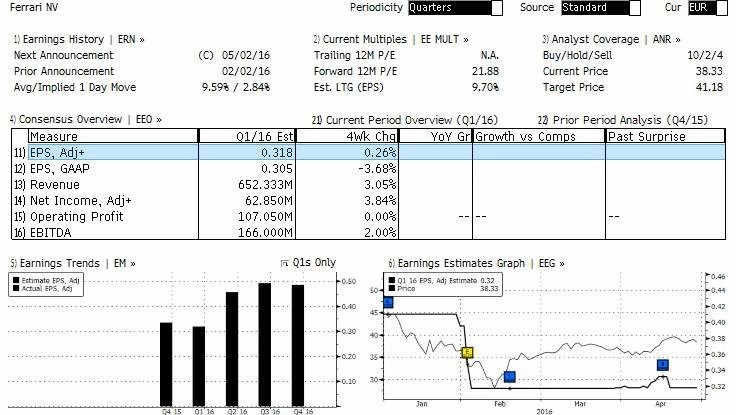The height and width of the screenshot is (415, 736).
Task: Open the Source dropdown set to Standard
Action: [x=601, y=8]
